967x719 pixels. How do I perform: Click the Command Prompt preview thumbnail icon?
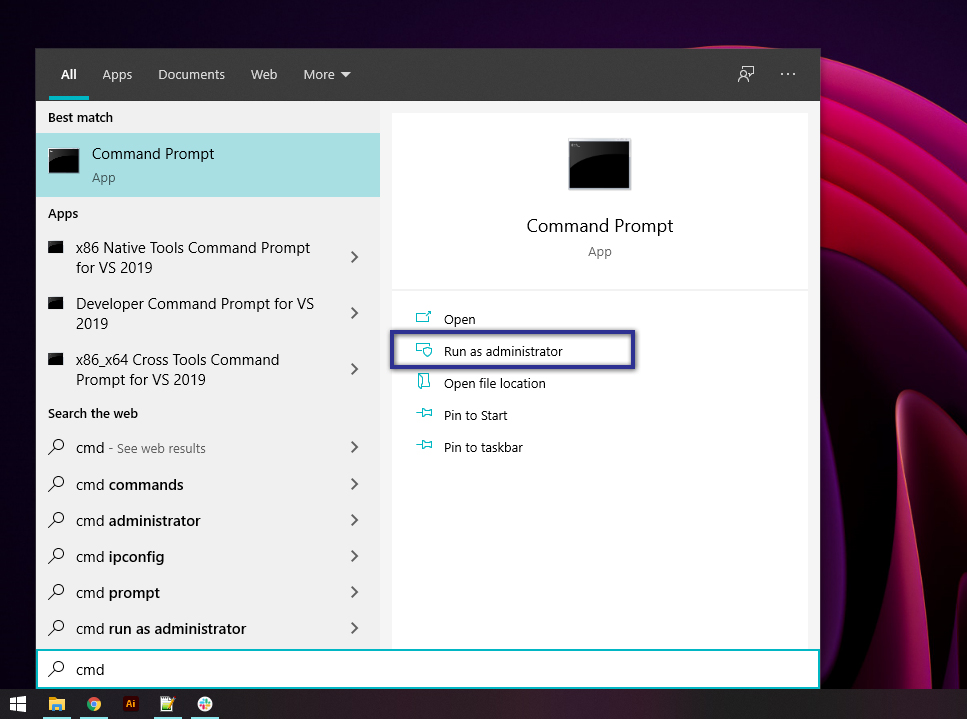coord(599,164)
